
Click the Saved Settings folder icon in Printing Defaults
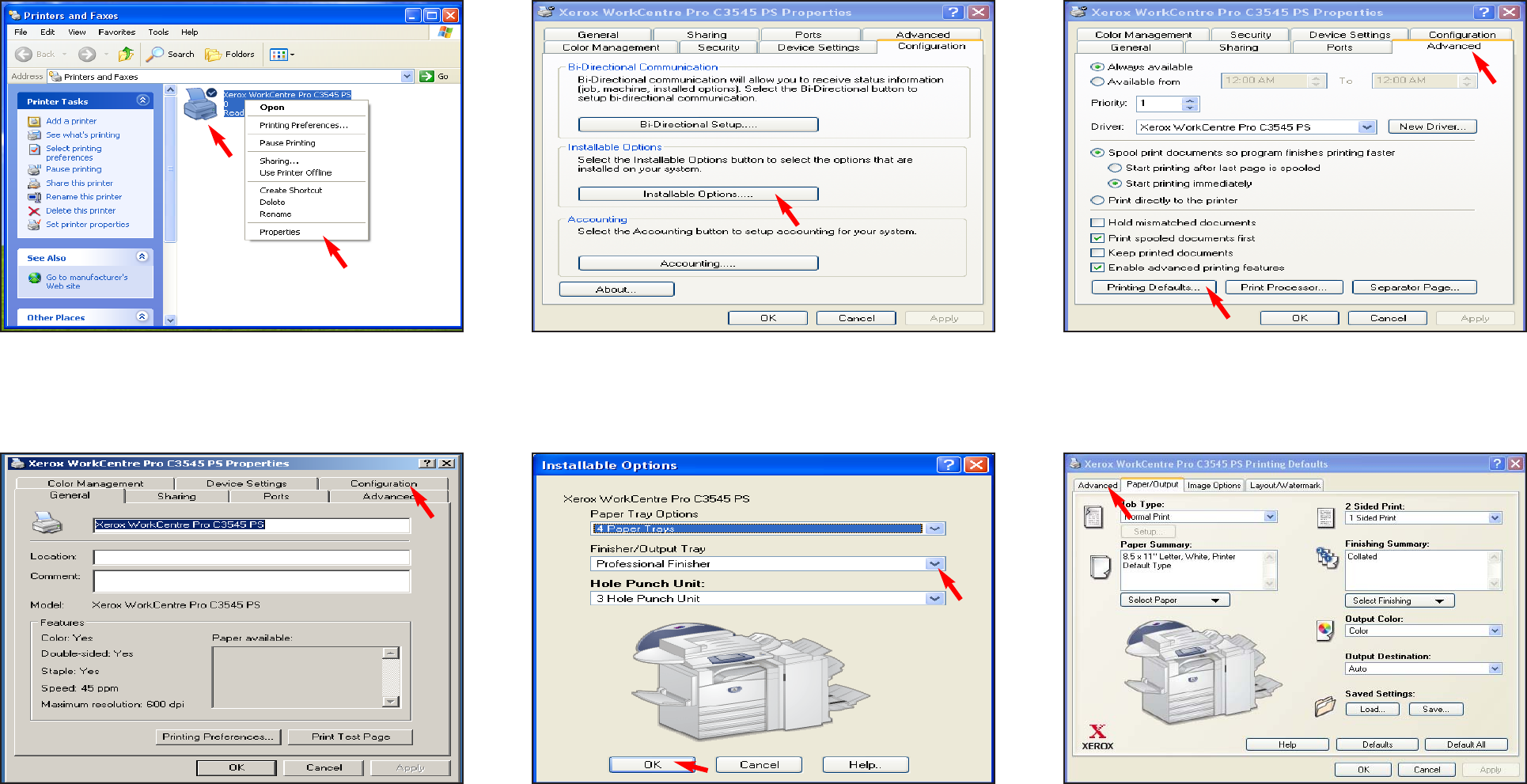[x=1325, y=706]
